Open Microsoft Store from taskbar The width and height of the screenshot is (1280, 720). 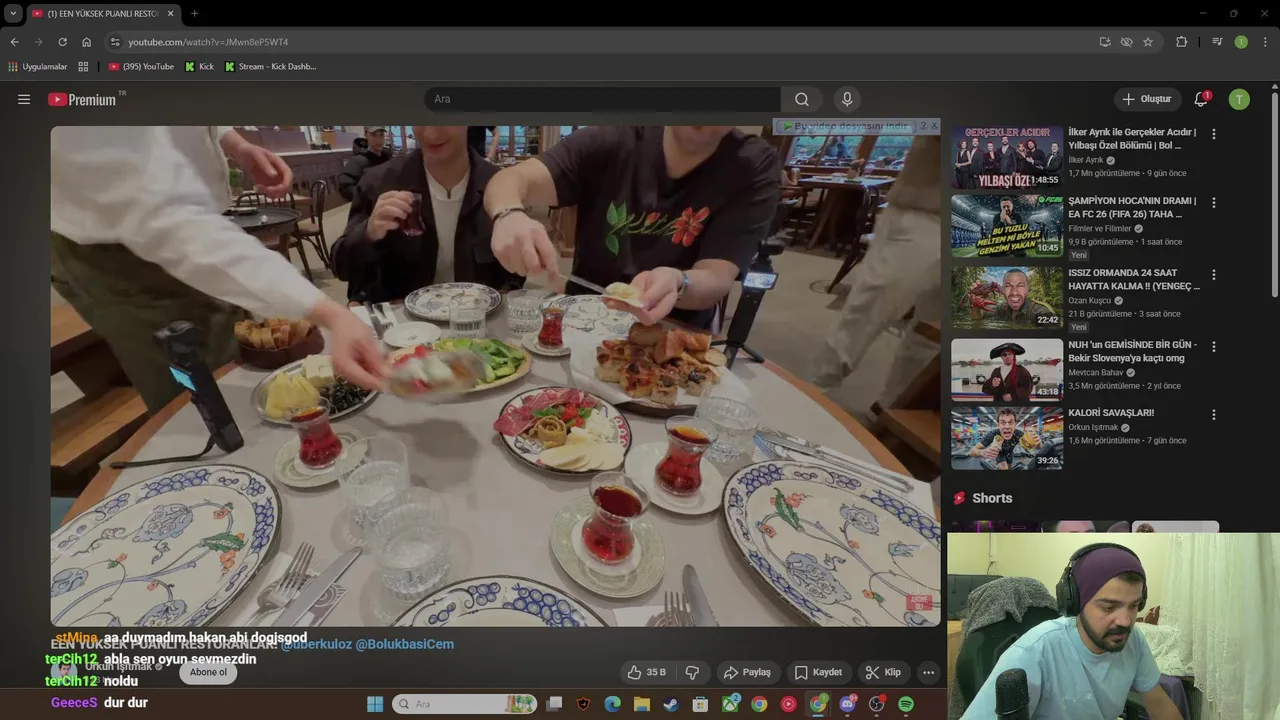click(700, 704)
